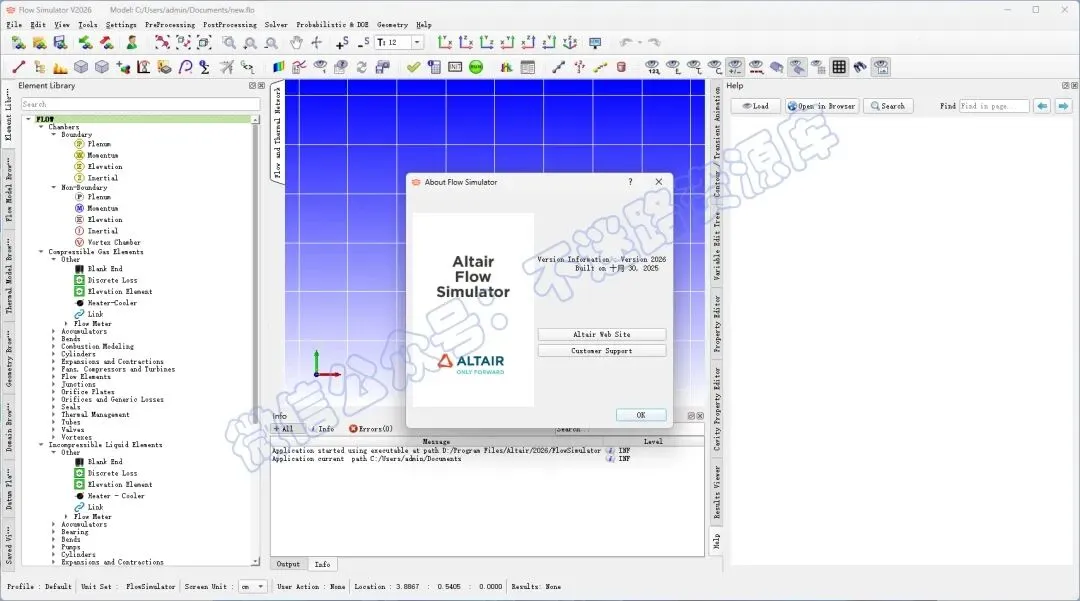This screenshot has height=601, width=1080.
Task: Click the sigma summation icon
Action: (205, 67)
